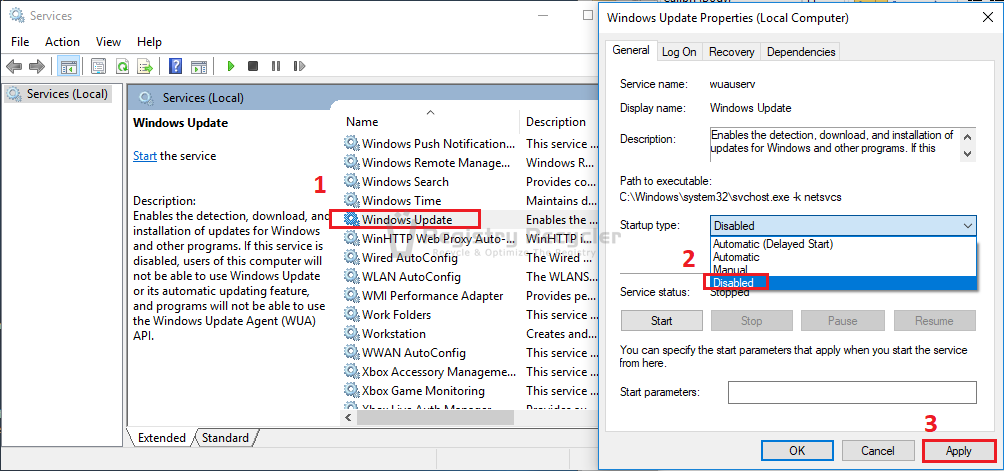
Task: Click the Back arrow in Services toolbar
Action: [14, 66]
